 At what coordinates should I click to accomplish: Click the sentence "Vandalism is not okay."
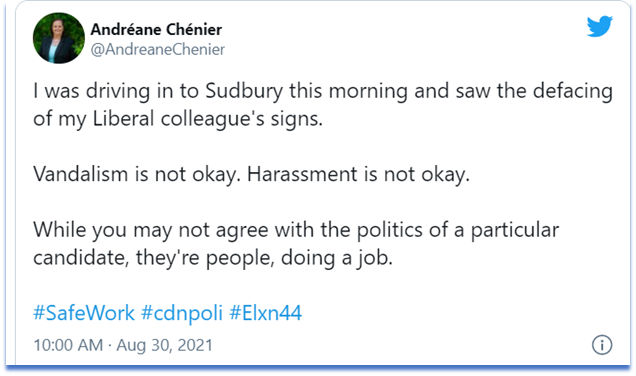(137, 174)
